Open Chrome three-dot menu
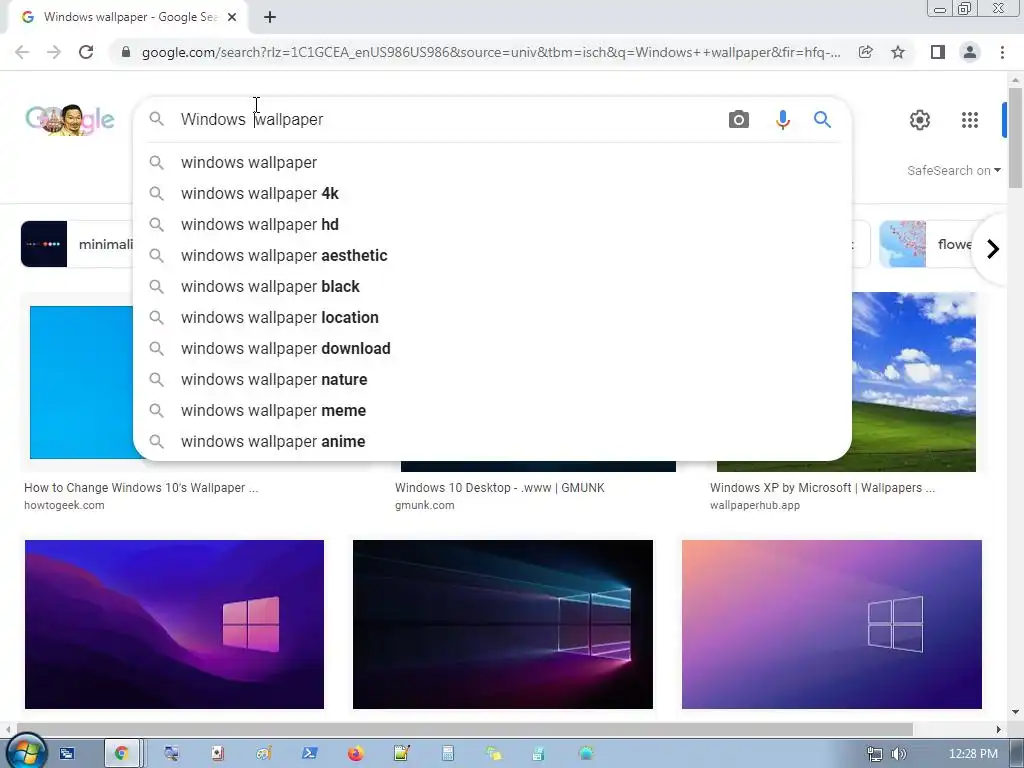 (1002, 52)
